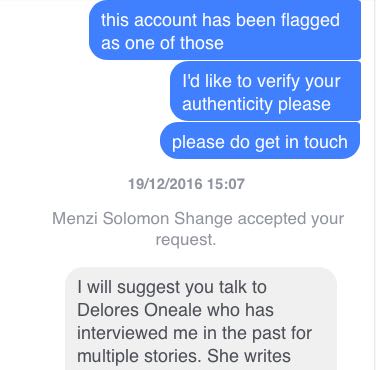The height and width of the screenshot is (370, 376).
Task: Click the word 'flagged' in first blue bubble
Action: 310,21
